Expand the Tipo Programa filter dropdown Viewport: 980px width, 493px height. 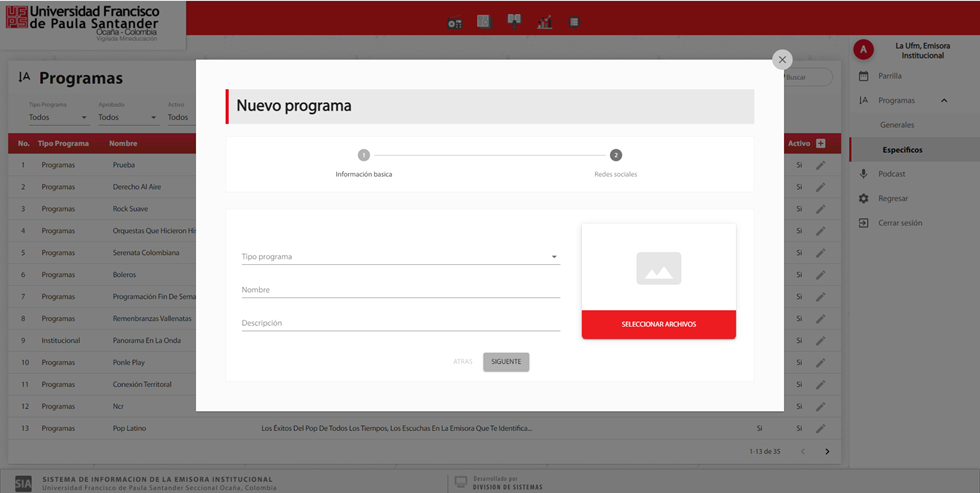pos(57,118)
